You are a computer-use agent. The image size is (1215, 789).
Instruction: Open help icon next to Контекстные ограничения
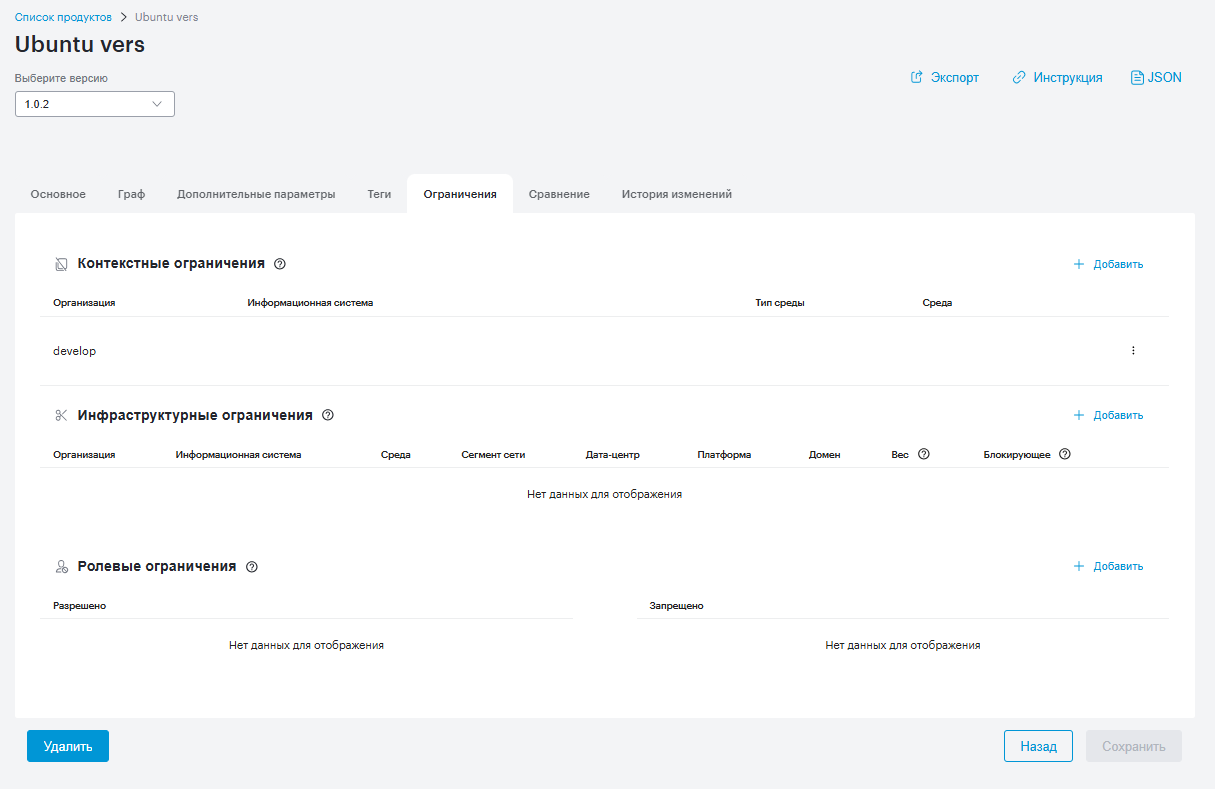(280, 264)
